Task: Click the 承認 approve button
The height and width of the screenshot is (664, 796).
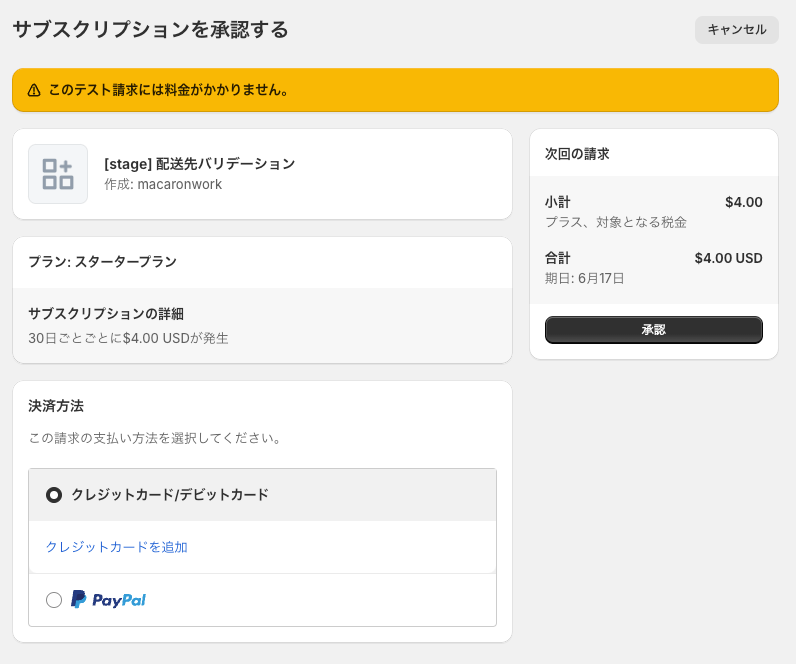Action: 653,330
